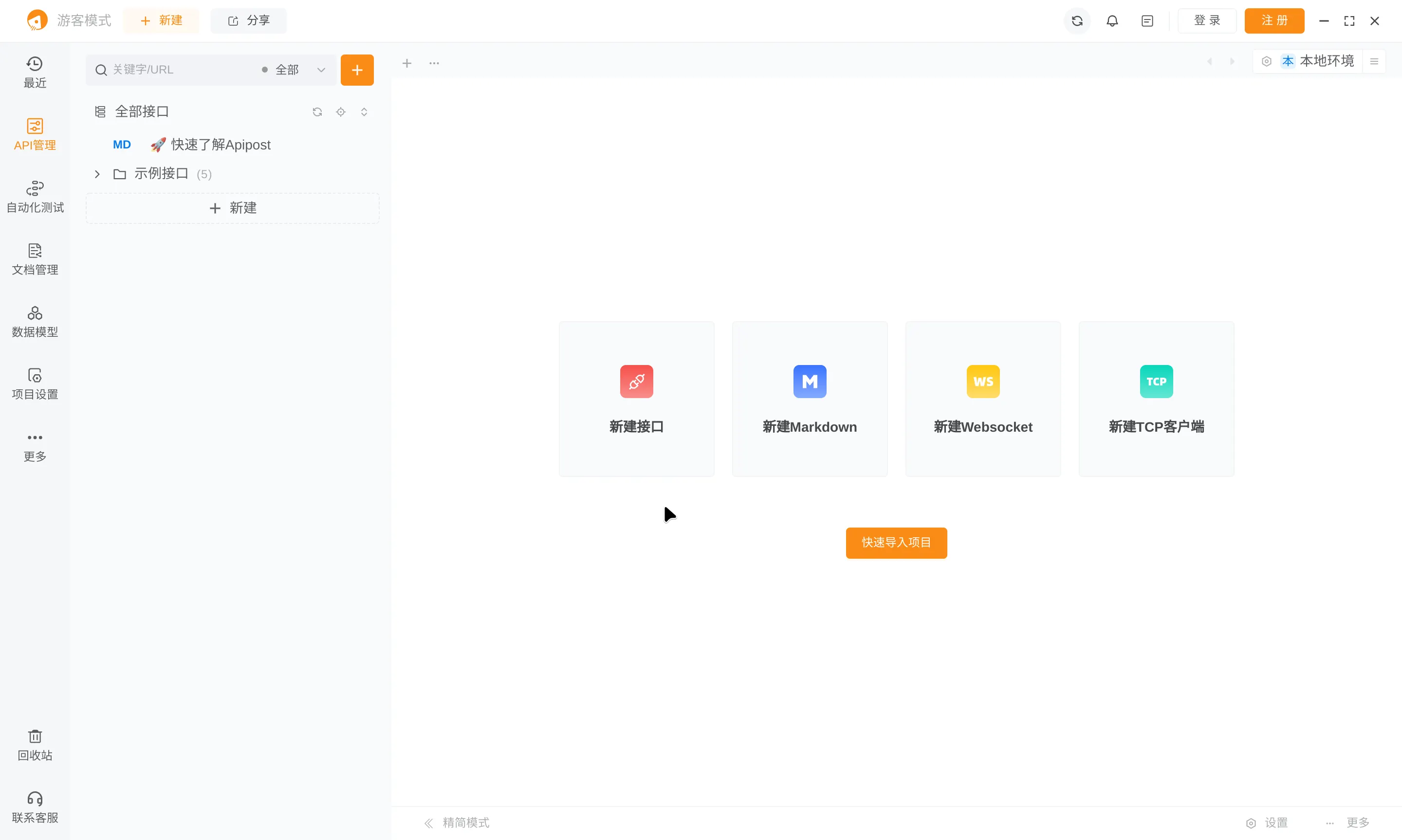Open tab options three-dot menu
Image resolution: width=1402 pixels, height=840 pixels.
pyautogui.click(x=434, y=63)
